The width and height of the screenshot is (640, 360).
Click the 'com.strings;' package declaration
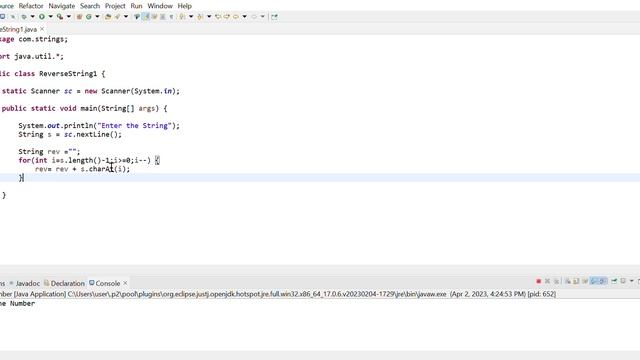(43, 39)
